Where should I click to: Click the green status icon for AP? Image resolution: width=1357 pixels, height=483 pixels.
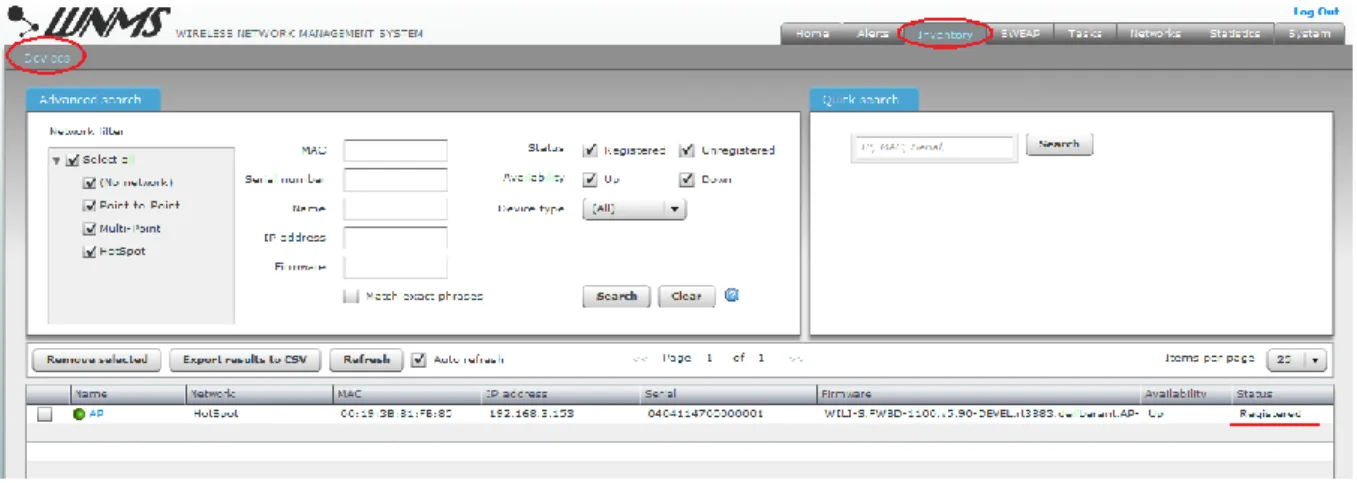[x=79, y=414]
